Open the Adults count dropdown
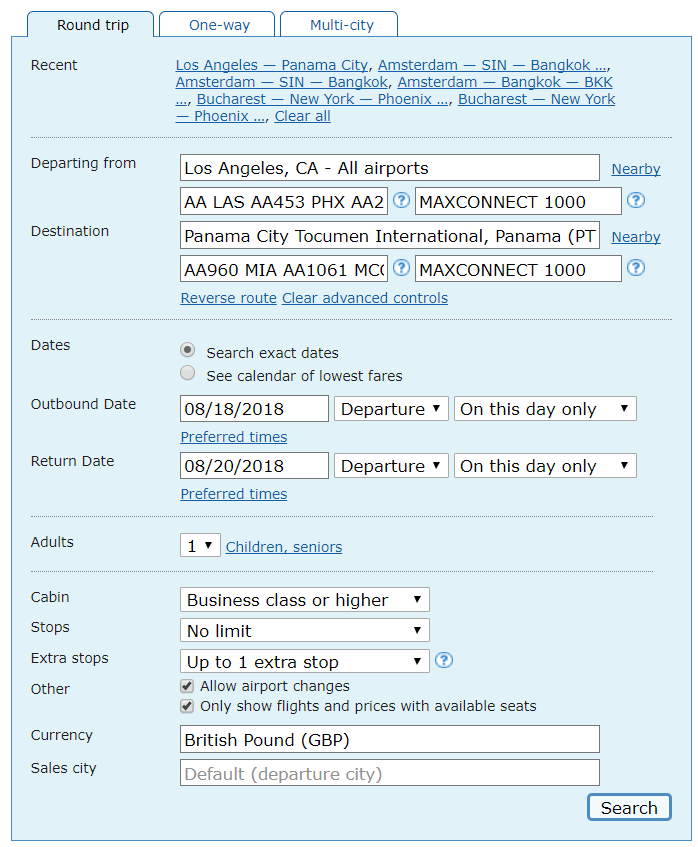698x847 pixels. (x=200, y=546)
